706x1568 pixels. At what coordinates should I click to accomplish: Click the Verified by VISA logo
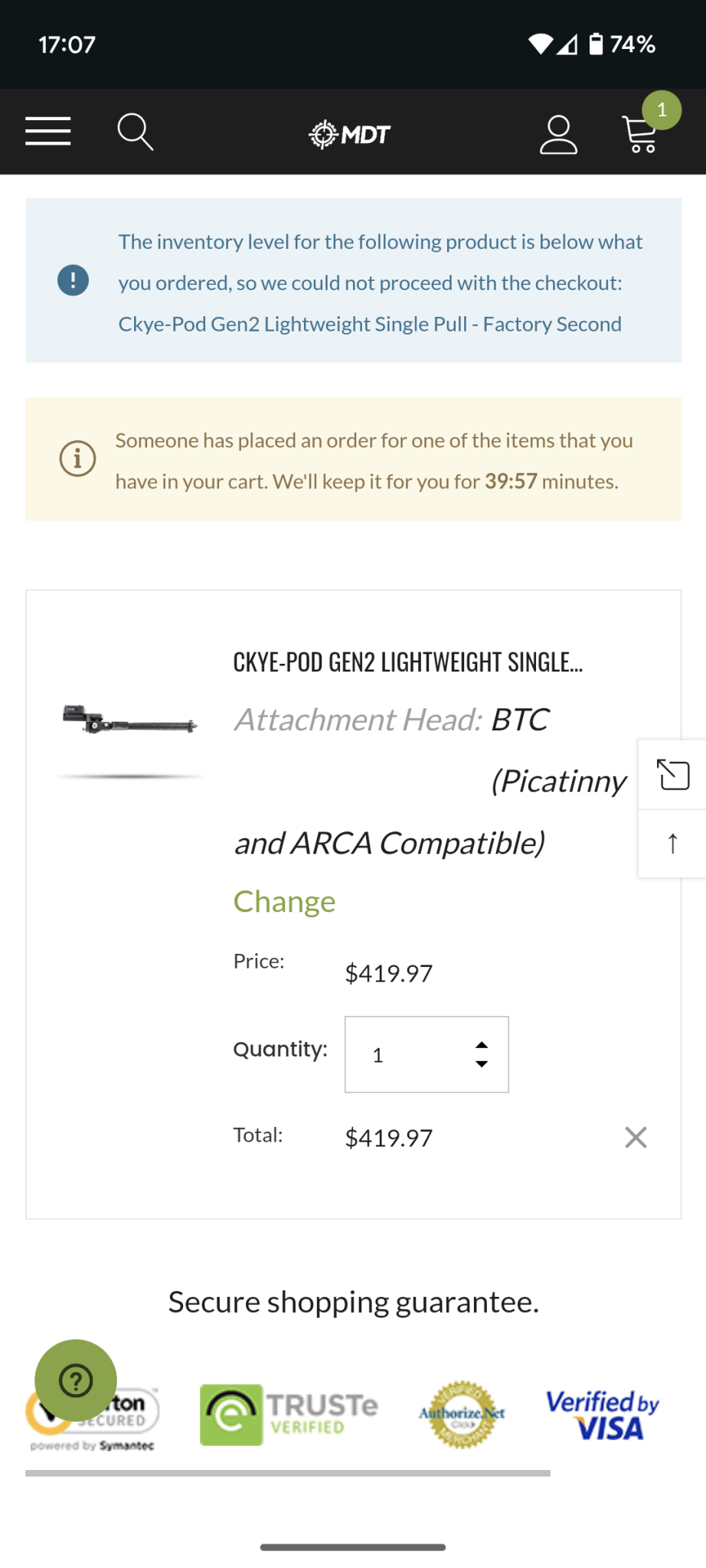[603, 1414]
